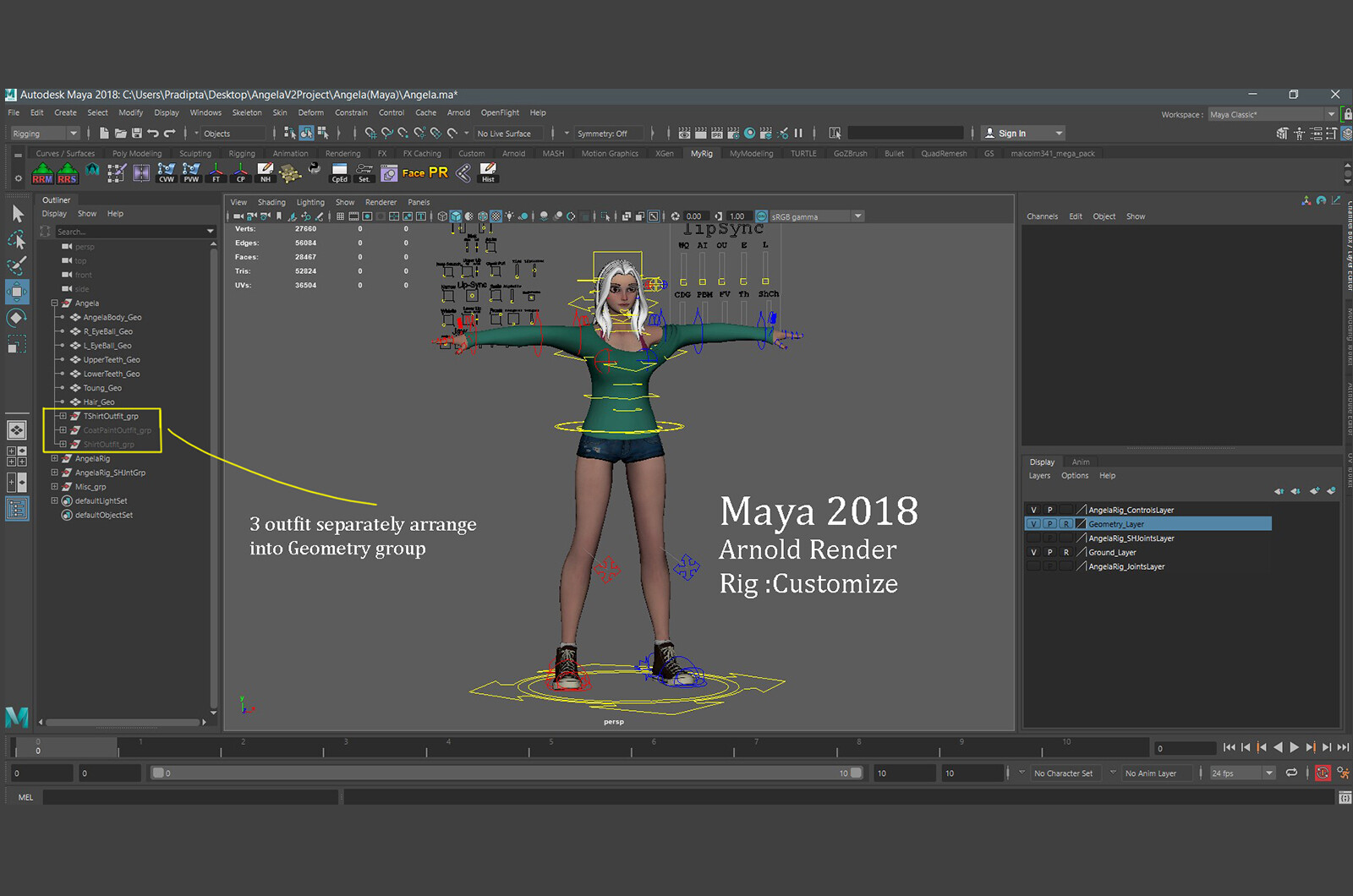Toggle the R box on AngelaRig_ControlsLayer
1353x896 pixels.
click(1066, 510)
